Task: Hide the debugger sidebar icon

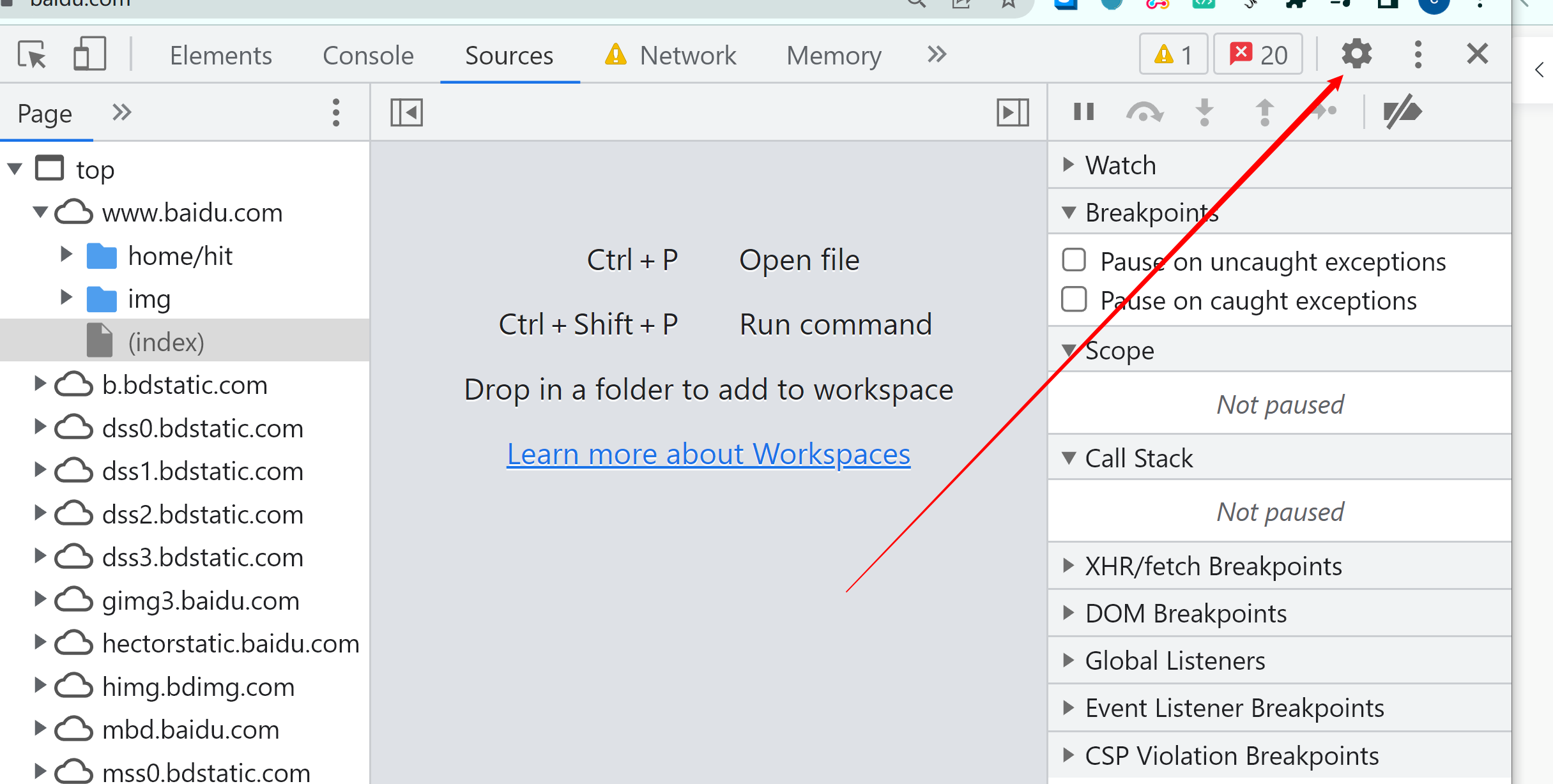Action: [x=1013, y=113]
